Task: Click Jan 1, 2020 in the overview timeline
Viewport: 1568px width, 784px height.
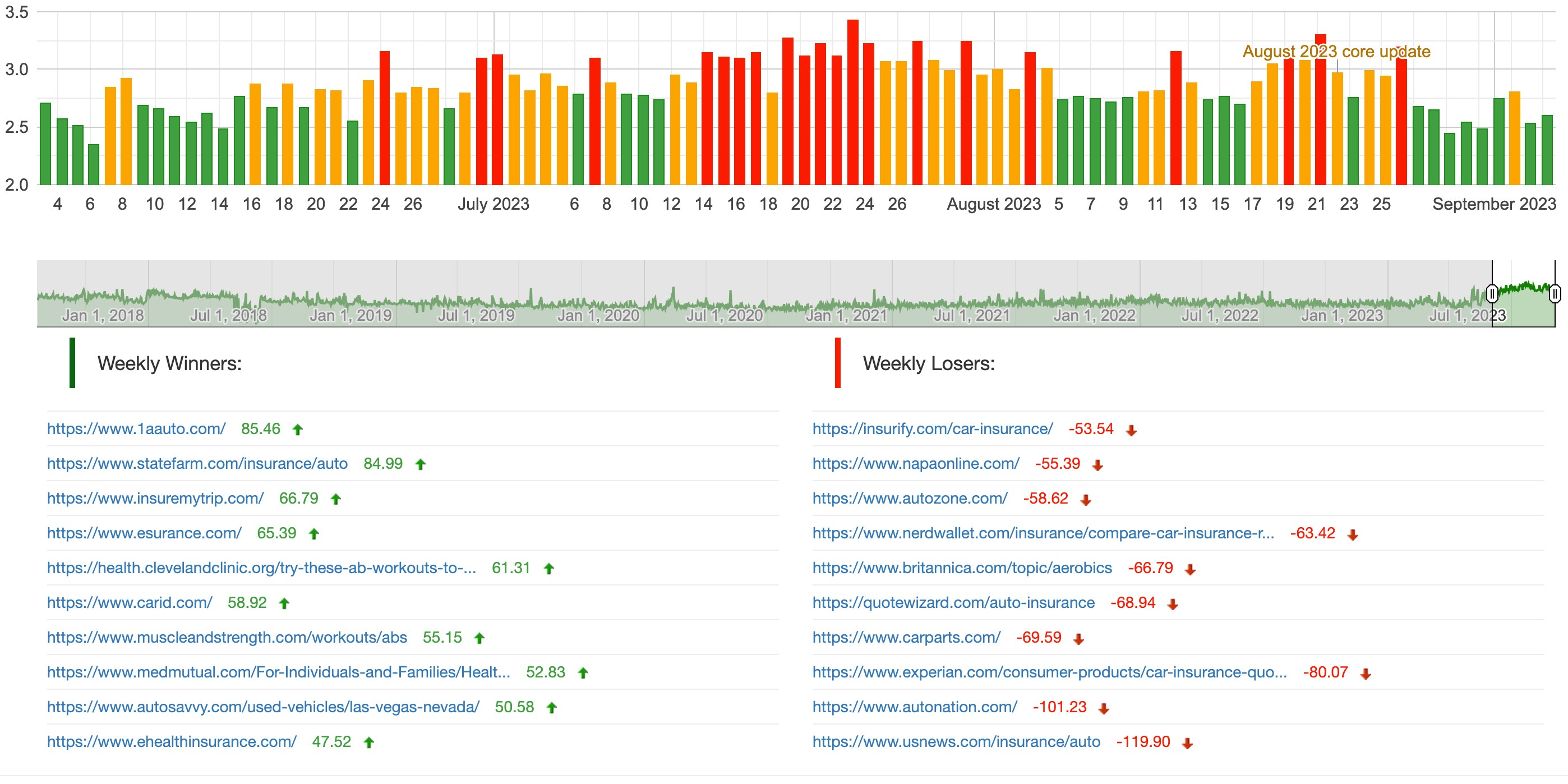Action: (598, 315)
